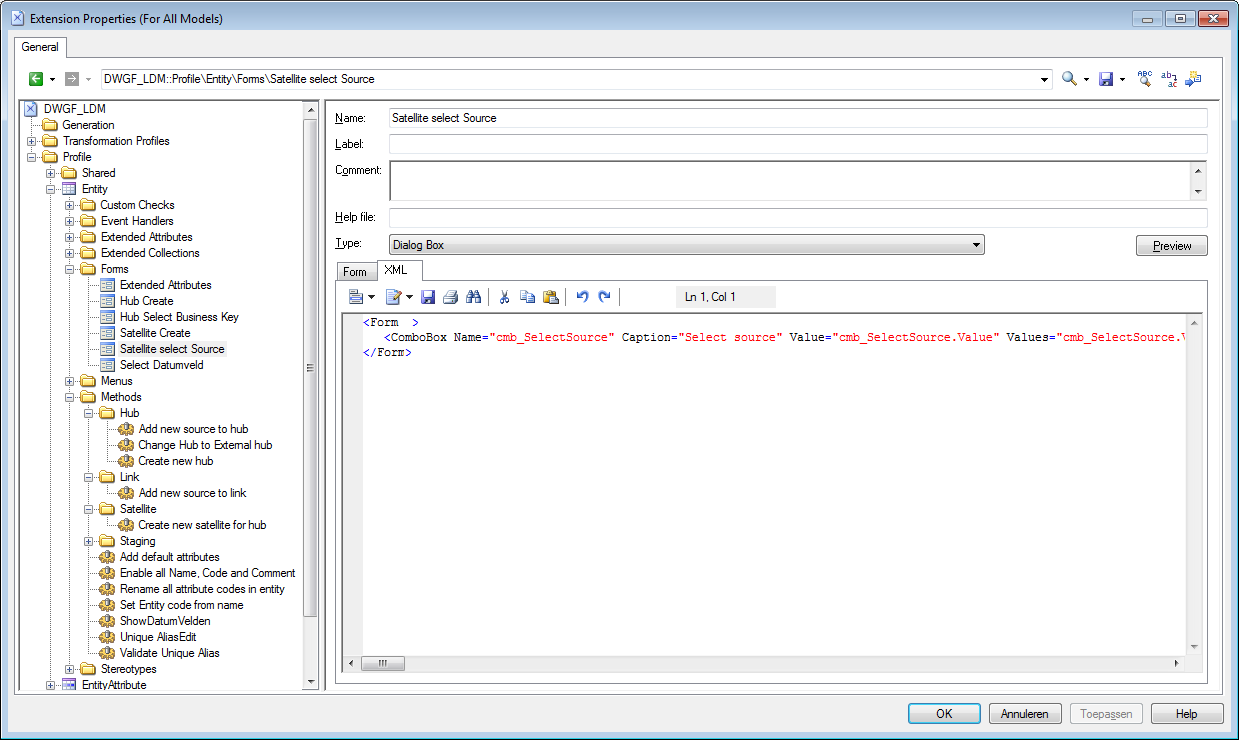Click the Copy icon in XML toolbar
The width and height of the screenshot is (1239, 740).
pos(527,297)
